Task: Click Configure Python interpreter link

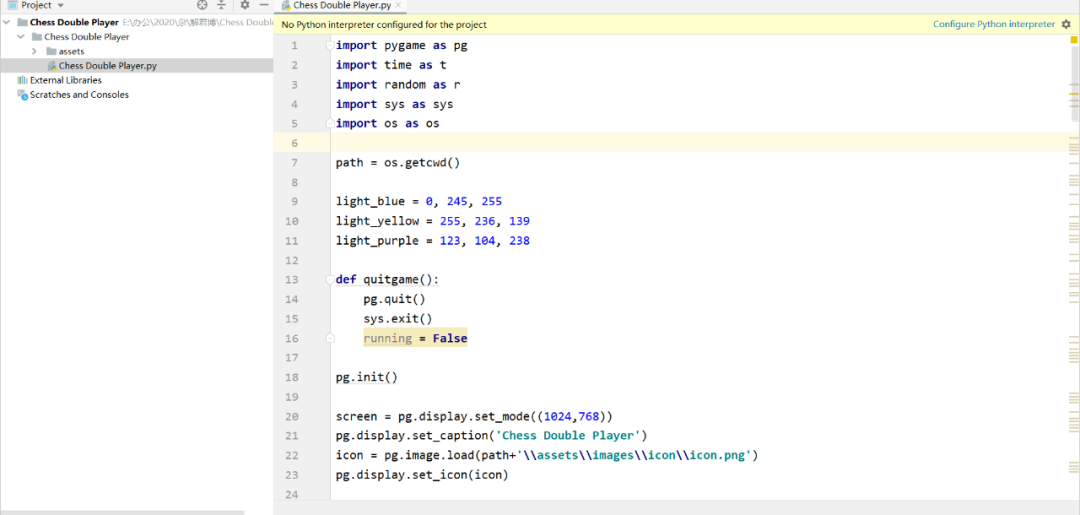Action: pos(994,24)
